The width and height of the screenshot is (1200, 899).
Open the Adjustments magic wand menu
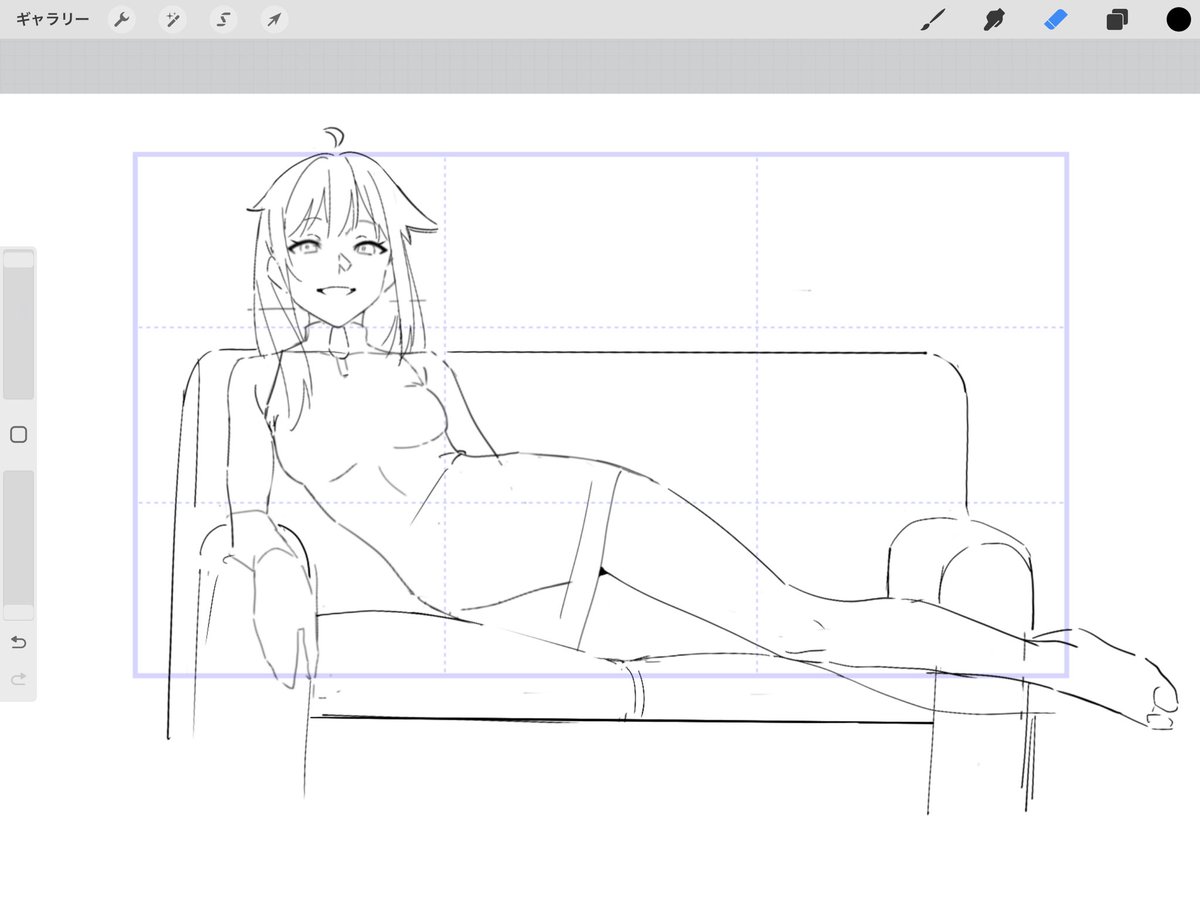pos(172,20)
